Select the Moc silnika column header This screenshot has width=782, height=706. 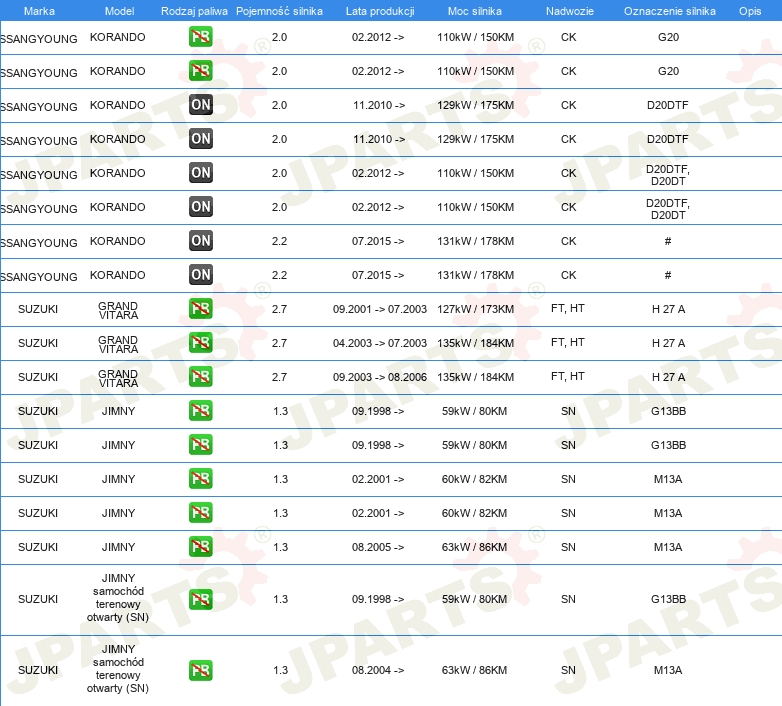click(x=475, y=10)
